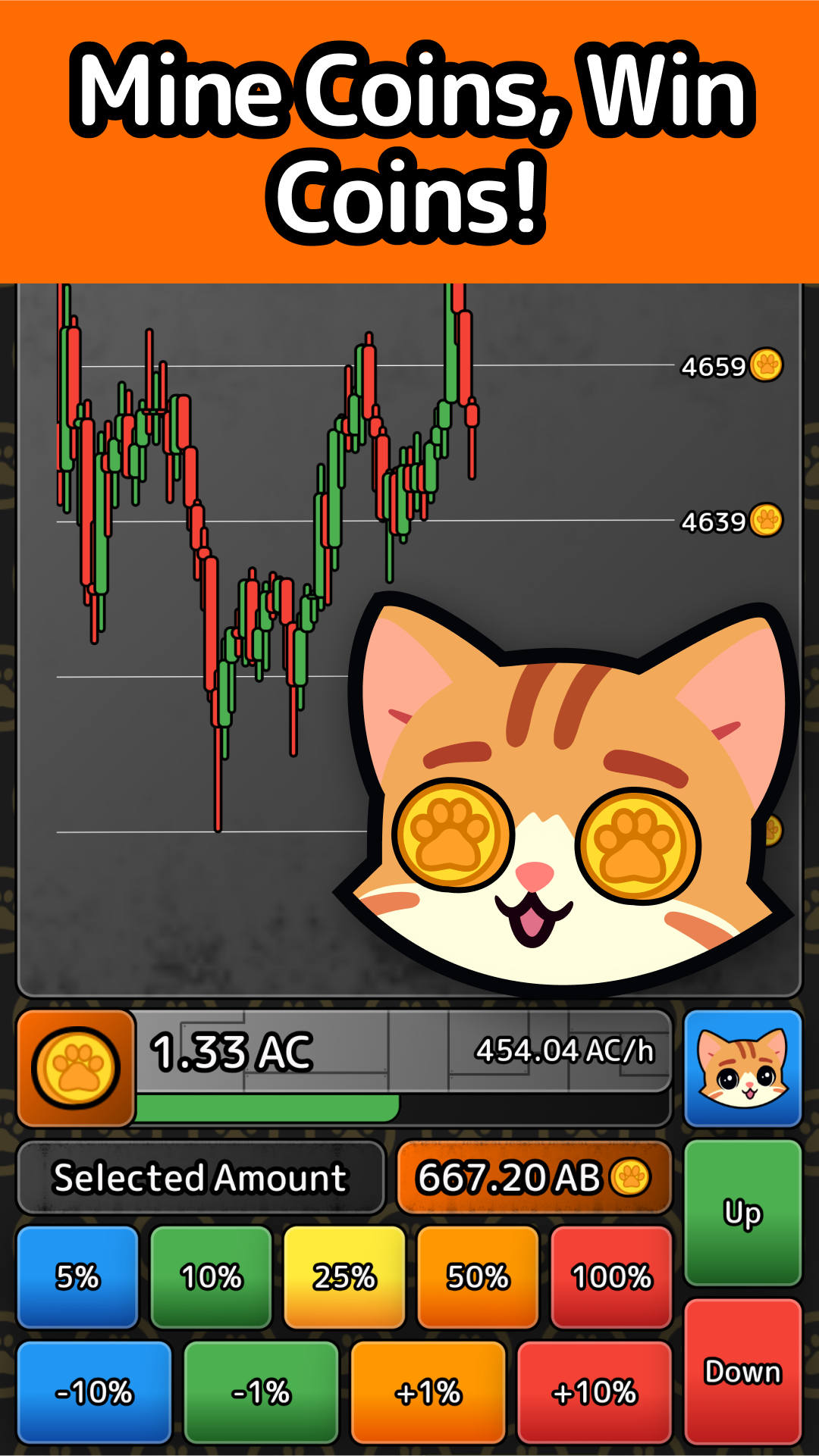This screenshot has width=819, height=1456.
Task: Open the cat avatar profile button
Action: 742,1068
